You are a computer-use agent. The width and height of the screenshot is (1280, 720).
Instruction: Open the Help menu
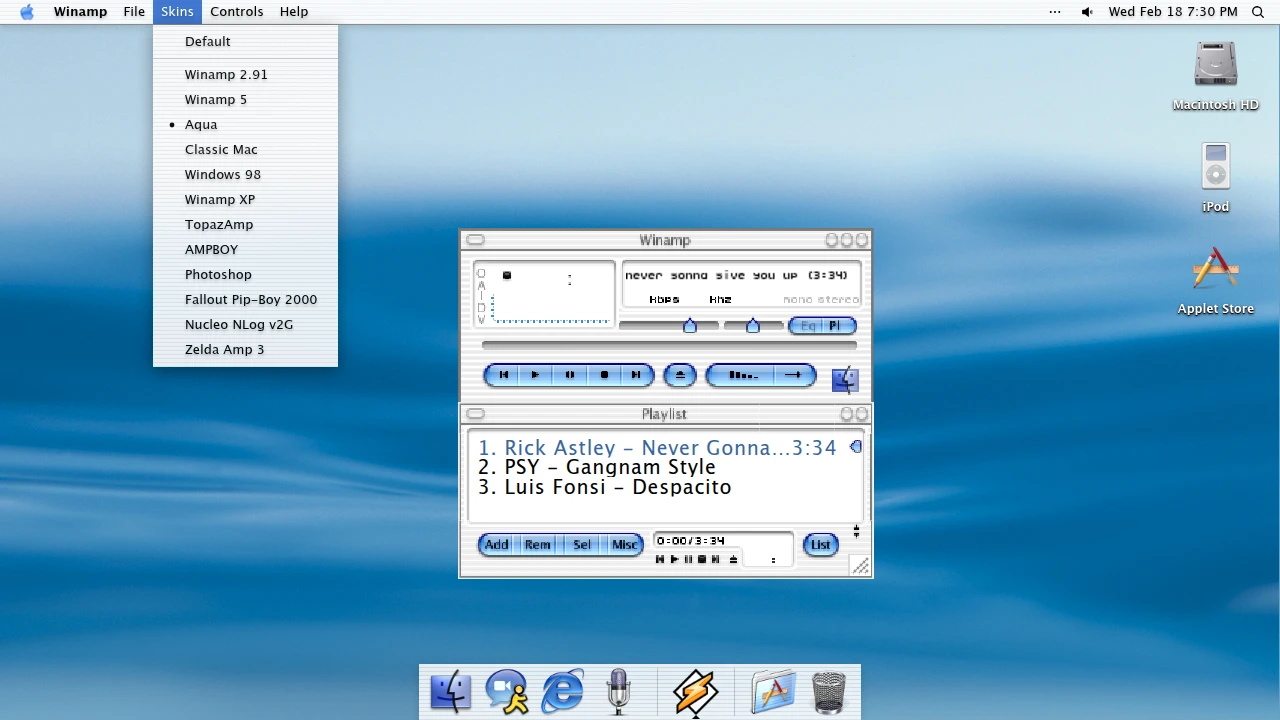click(294, 12)
